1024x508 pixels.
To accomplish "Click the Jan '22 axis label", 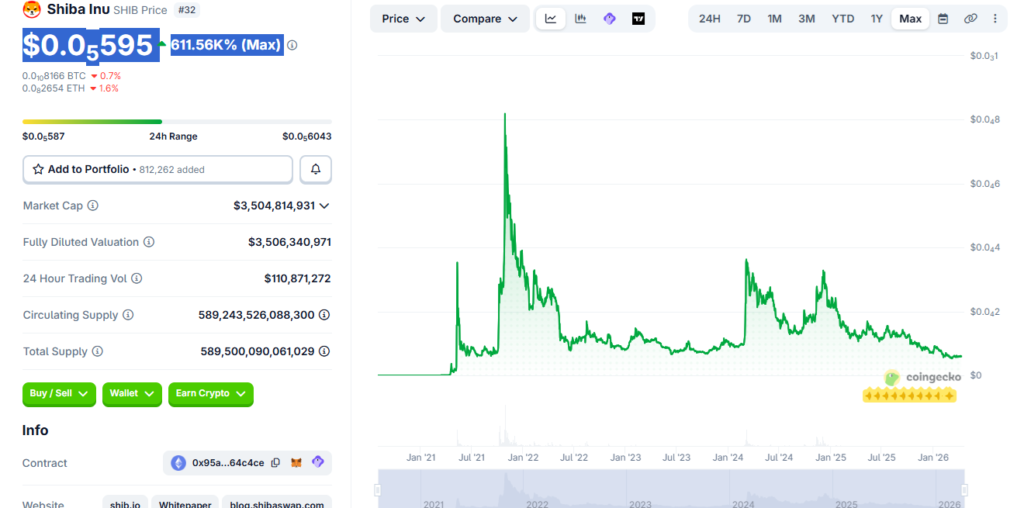I will (523, 458).
